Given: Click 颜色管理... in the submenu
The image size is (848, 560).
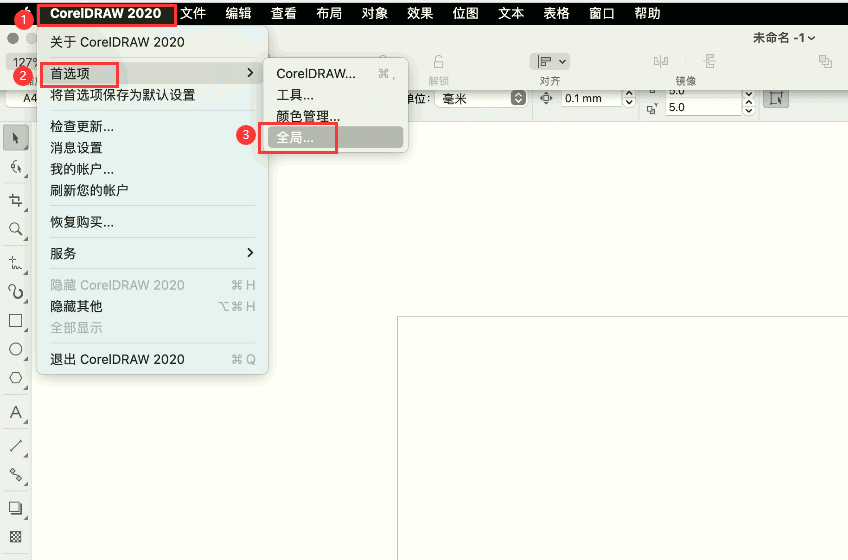Looking at the screenshot, I should click(x=308, y=116).
